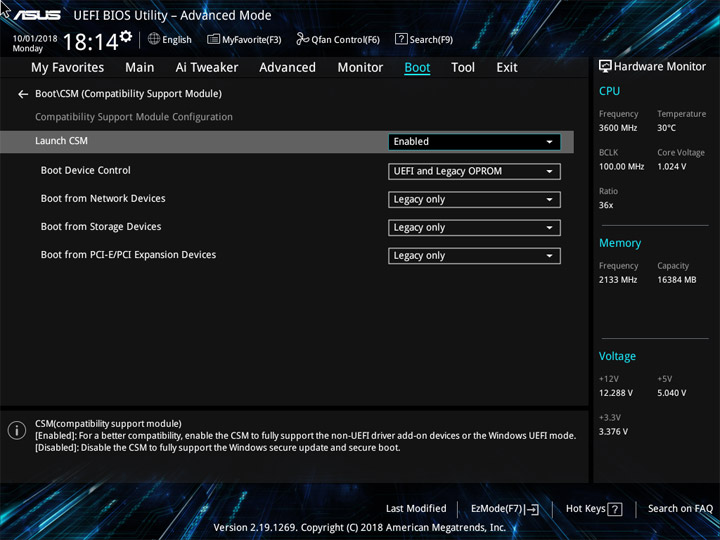The image size is (720, 540).
Task: Click memory capacity value 16384 MB
Action: (676, 280)
